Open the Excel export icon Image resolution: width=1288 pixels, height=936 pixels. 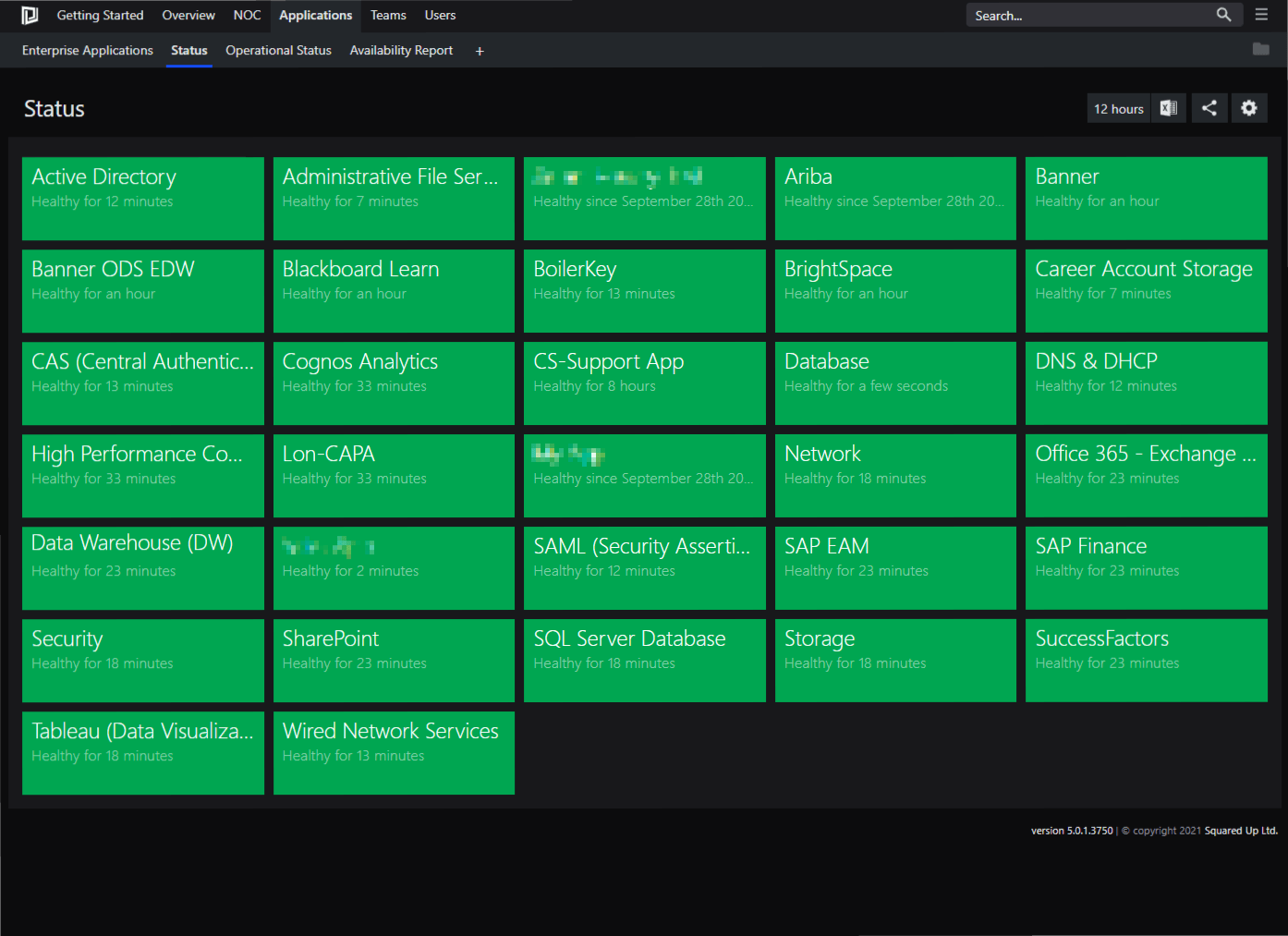pyautogui.click(x=1168, y=108)
